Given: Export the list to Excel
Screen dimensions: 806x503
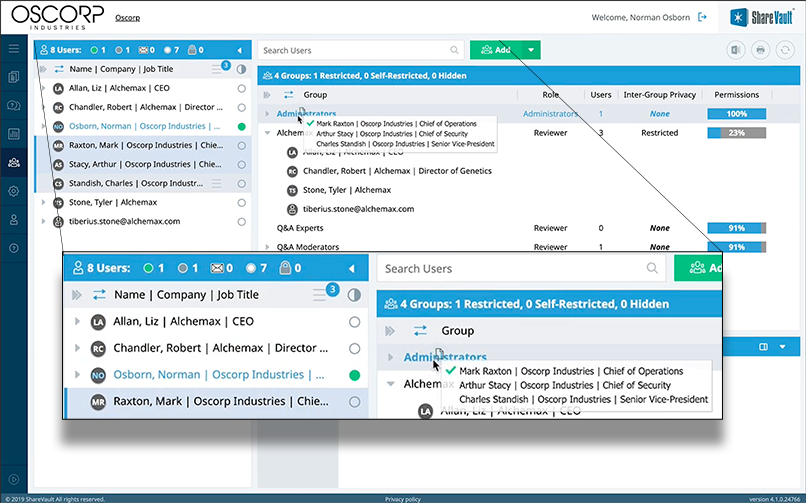Looking at the screenshot, I should tap(736, 50).
